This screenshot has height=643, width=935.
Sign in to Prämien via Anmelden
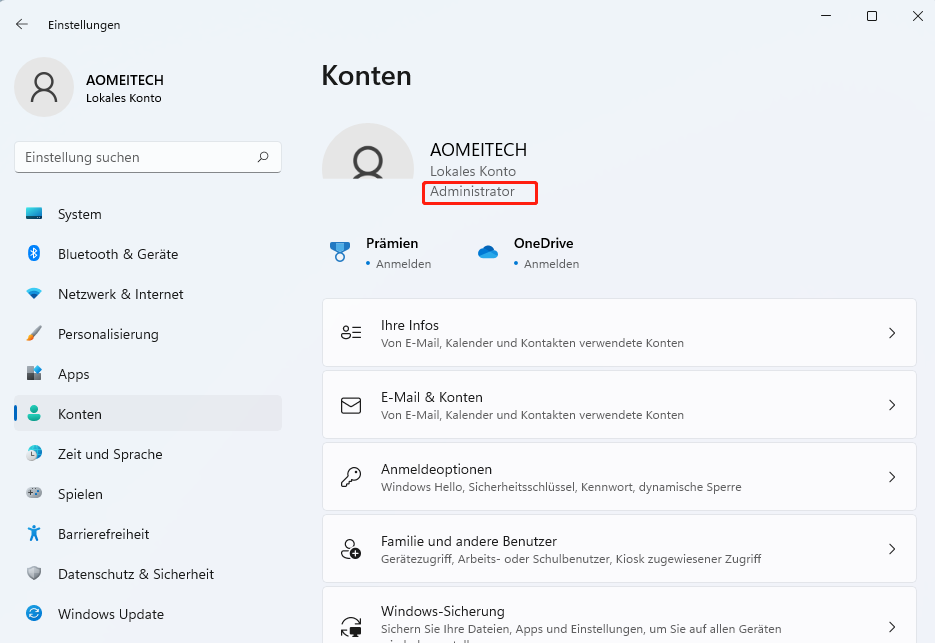[403, 264]
